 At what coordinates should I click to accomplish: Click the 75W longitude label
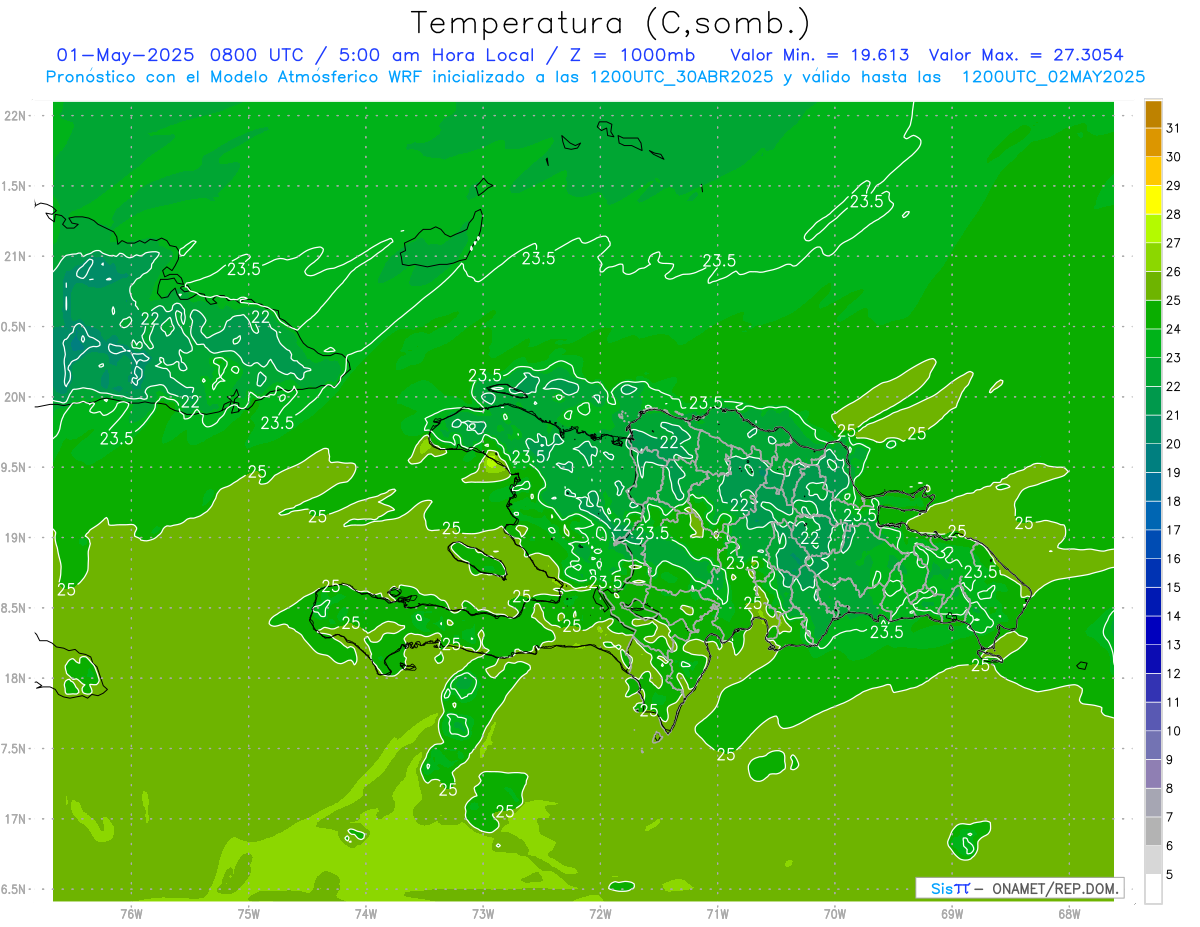pyautogui.click(x=249, y=913)
